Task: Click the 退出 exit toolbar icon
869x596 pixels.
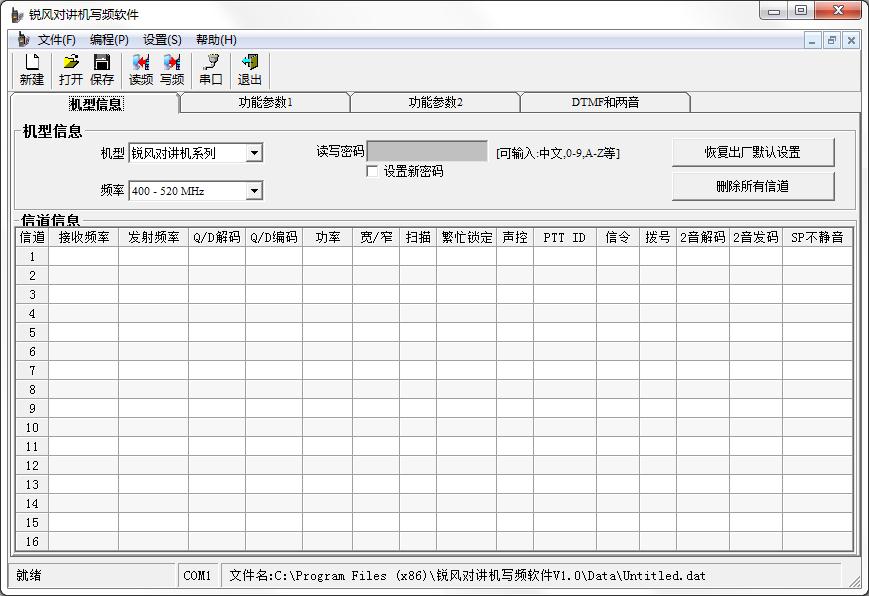Action: [249, 70]
